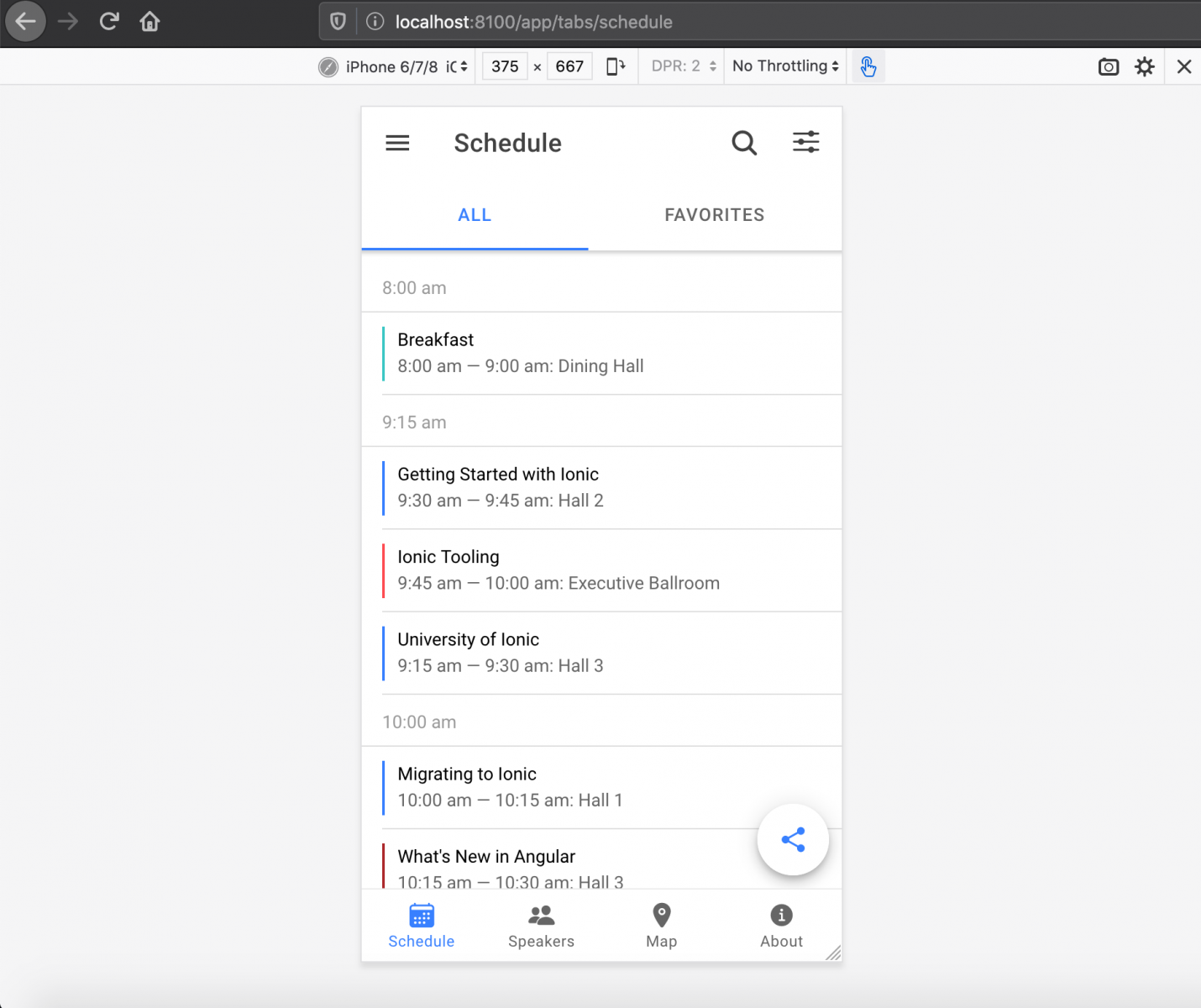Image resolution: width=1201 pixels, height=1008 pixels.
Task: Open the About tab
Action: 782,926
